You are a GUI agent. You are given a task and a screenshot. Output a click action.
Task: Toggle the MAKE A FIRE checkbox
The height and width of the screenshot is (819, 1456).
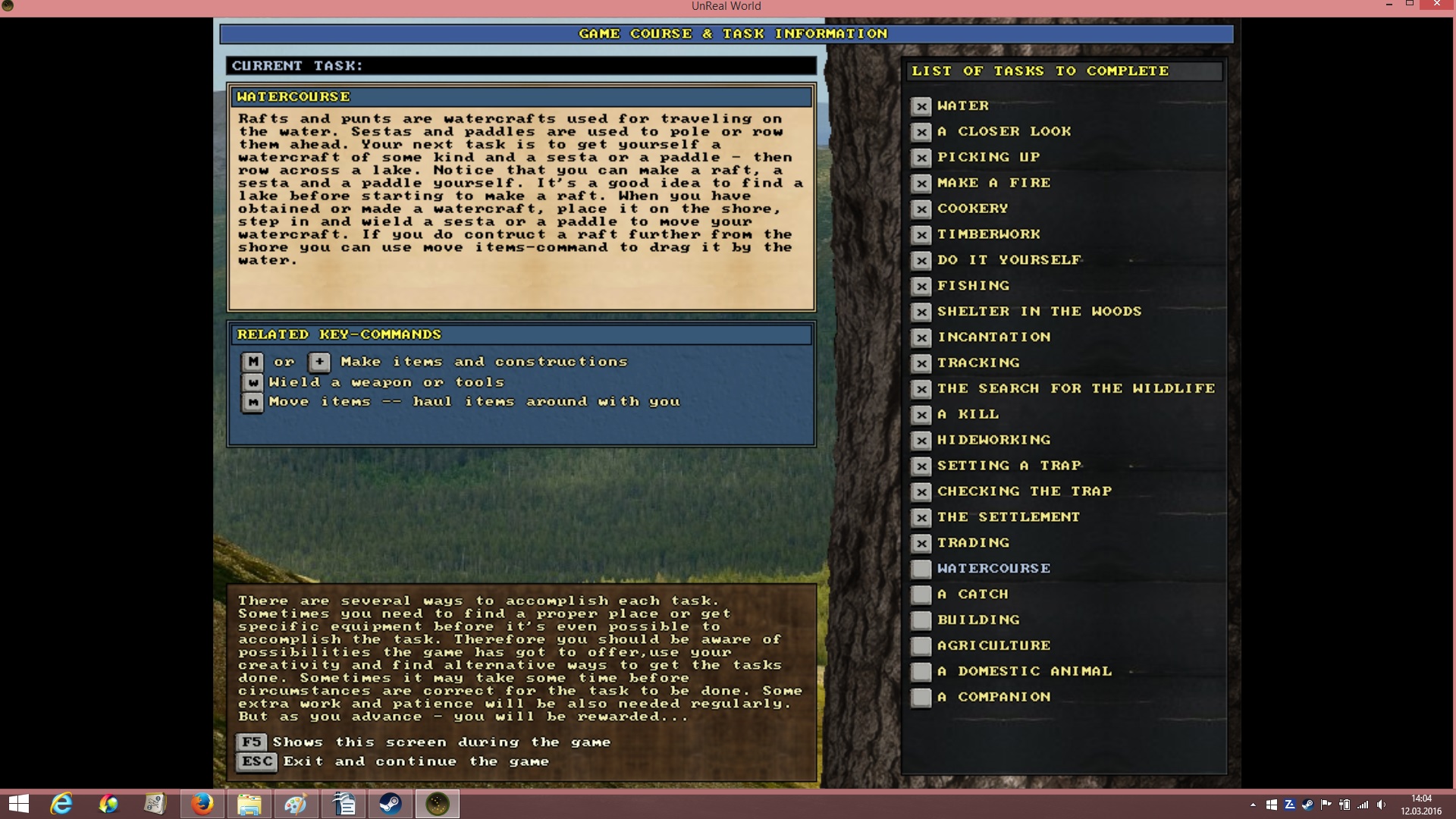(921, 184)
